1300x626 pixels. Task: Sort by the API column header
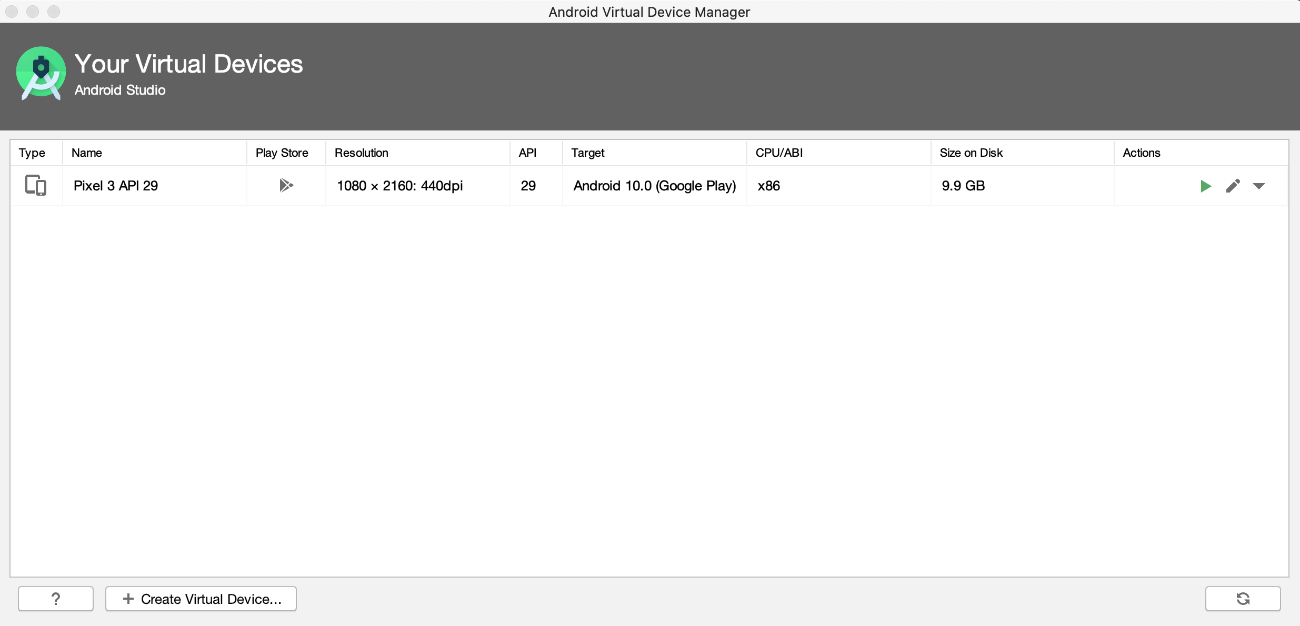pos(536,153)
